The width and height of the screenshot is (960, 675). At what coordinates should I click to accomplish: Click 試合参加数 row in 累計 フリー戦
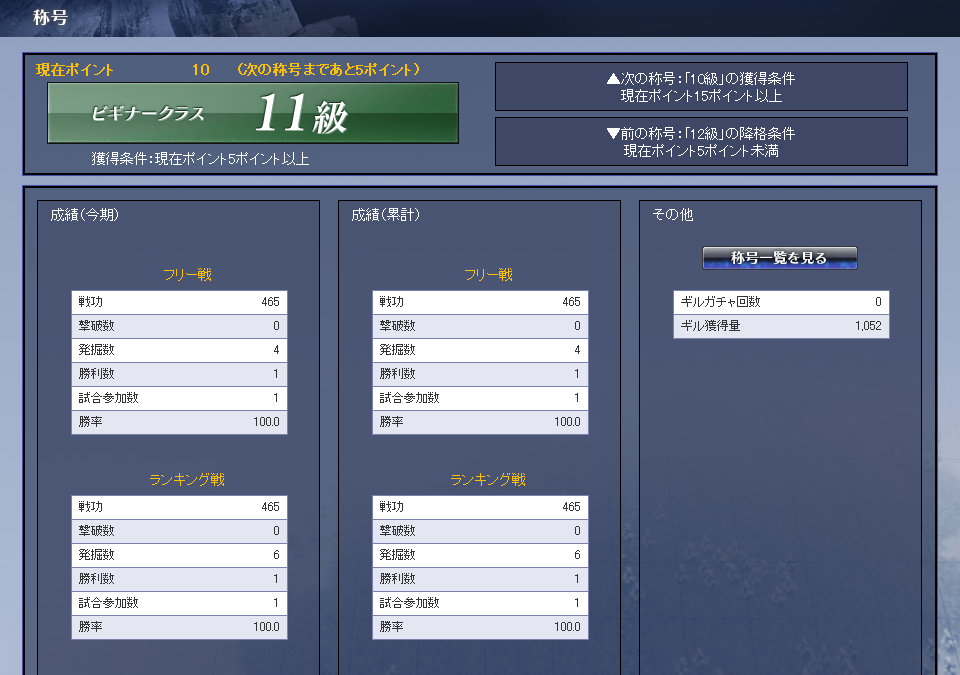(x=481, y=398)
